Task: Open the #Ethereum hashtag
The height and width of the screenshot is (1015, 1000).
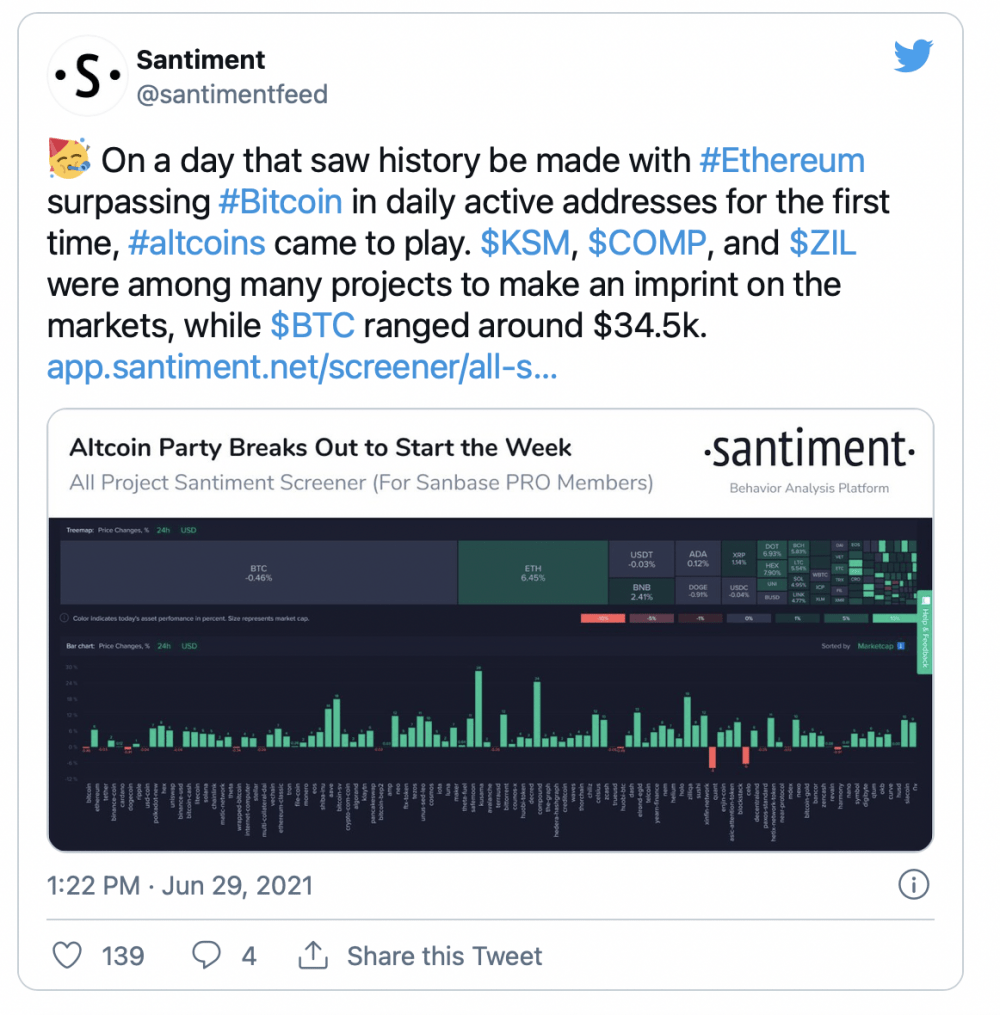Action: [782, 161]
